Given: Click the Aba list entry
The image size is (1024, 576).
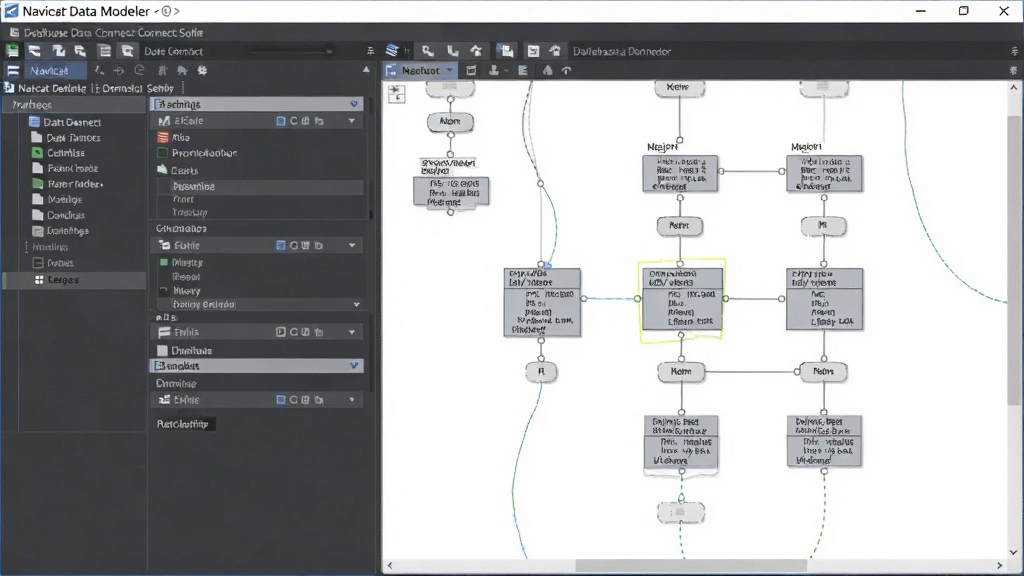Looking at the screenshot, I should tap(181, 137).
